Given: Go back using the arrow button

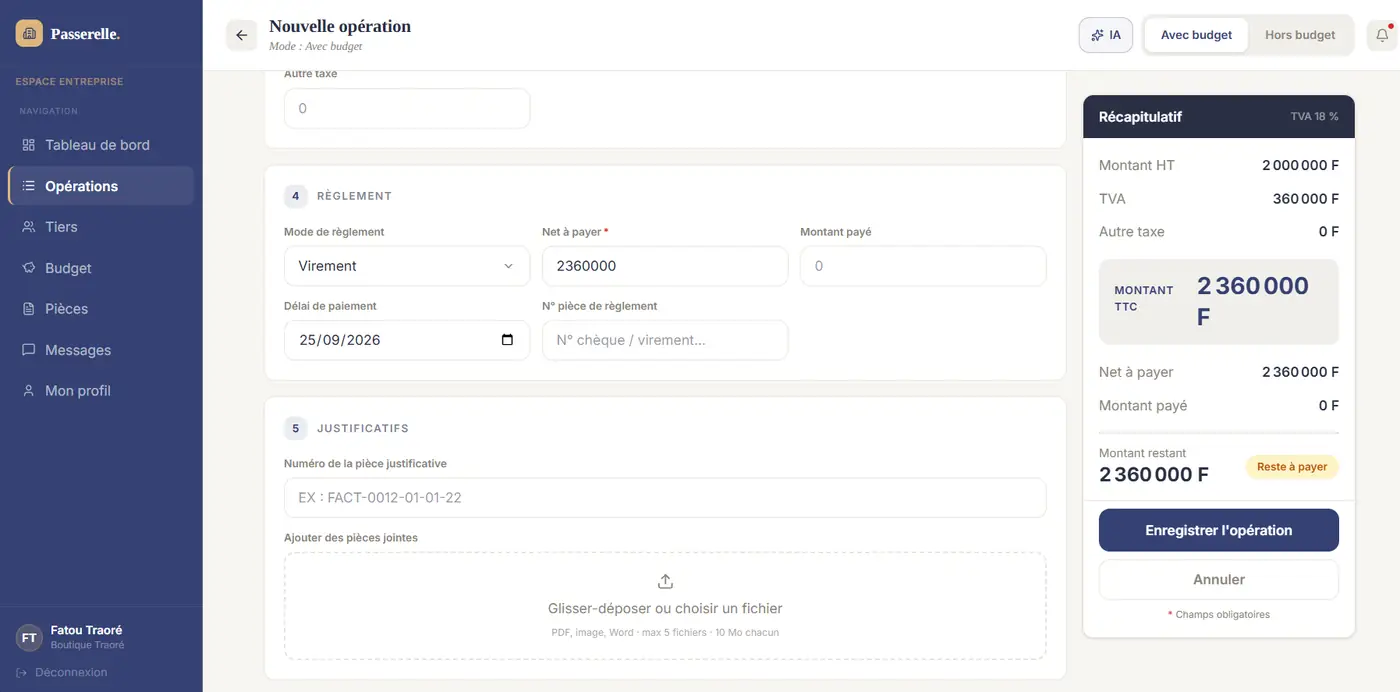Looking at the screenshot, I should tap(241, 35).
